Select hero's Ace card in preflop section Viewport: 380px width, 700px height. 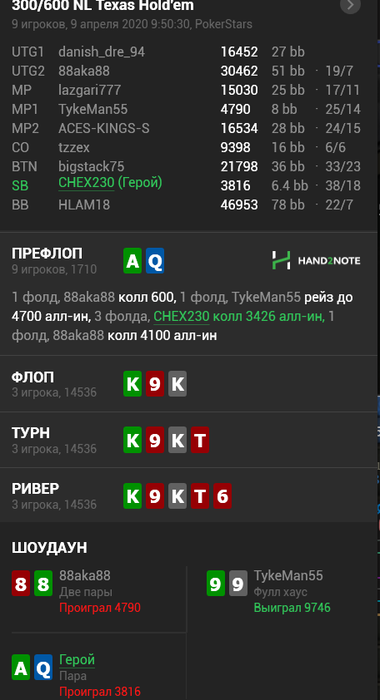click(133, 261)
